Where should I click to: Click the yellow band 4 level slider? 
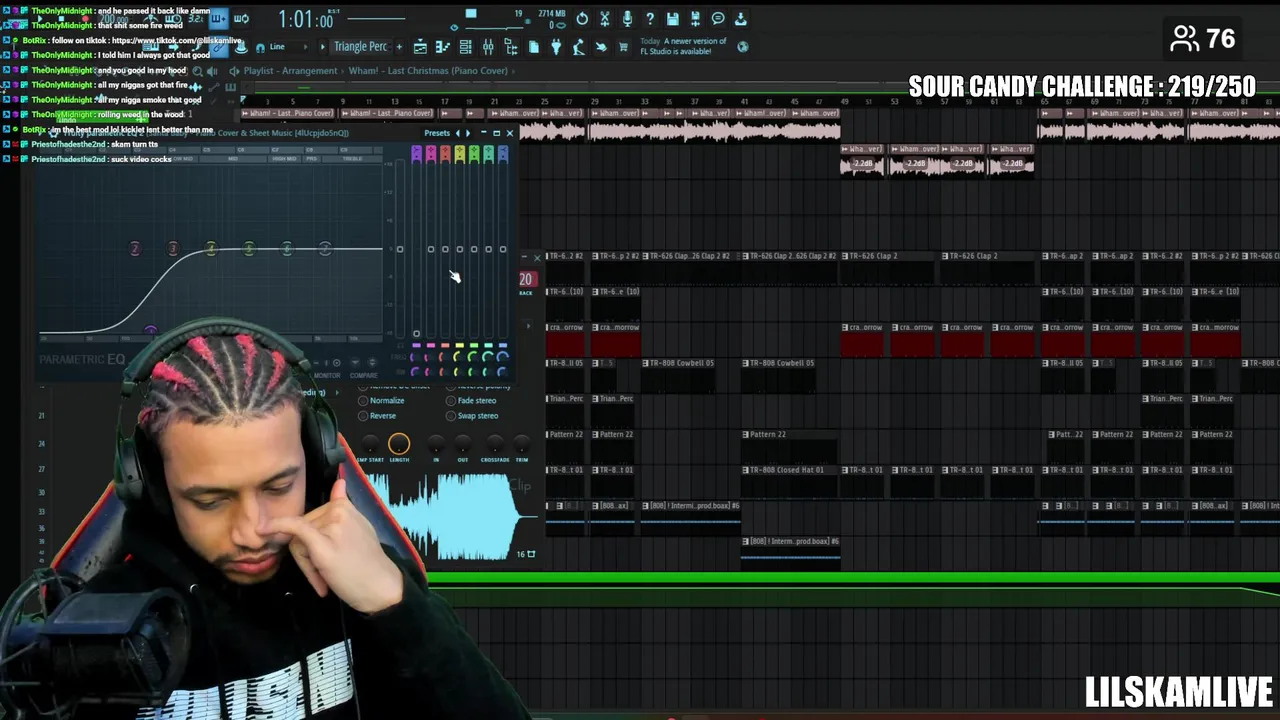point(459,249)
